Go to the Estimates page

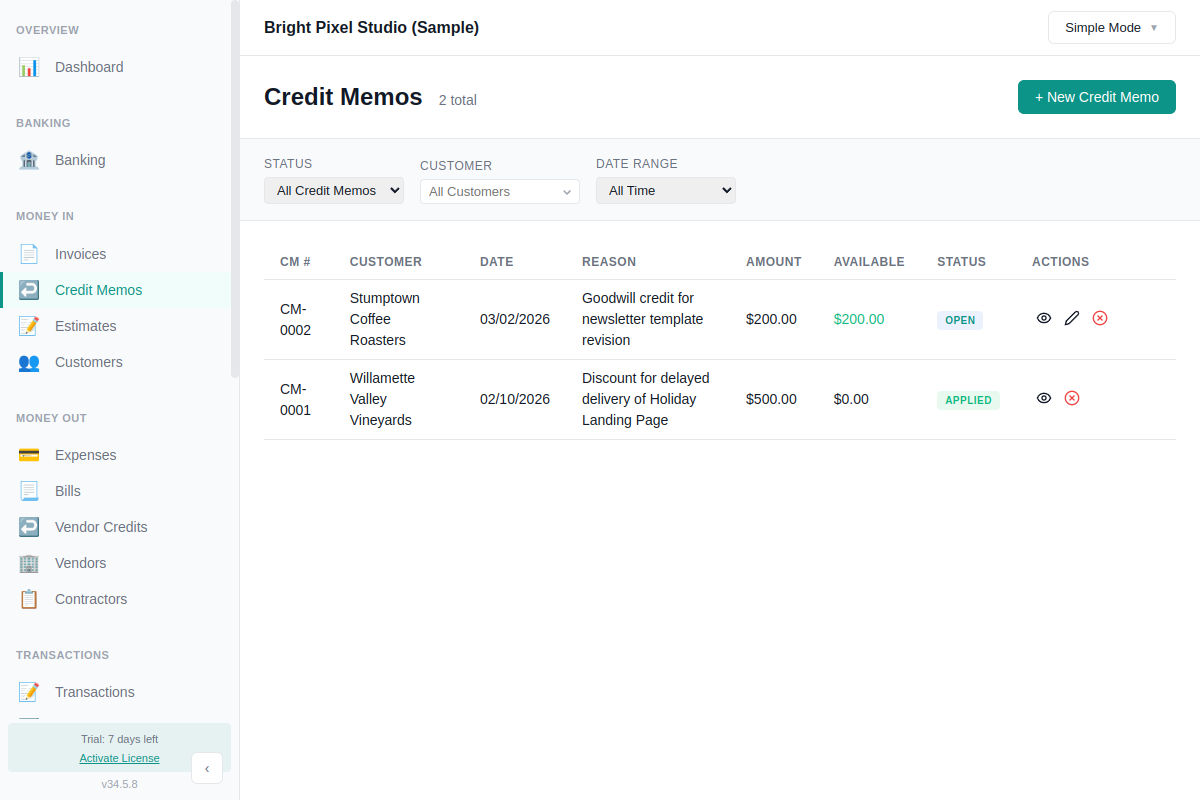click(x=85, y=326)
